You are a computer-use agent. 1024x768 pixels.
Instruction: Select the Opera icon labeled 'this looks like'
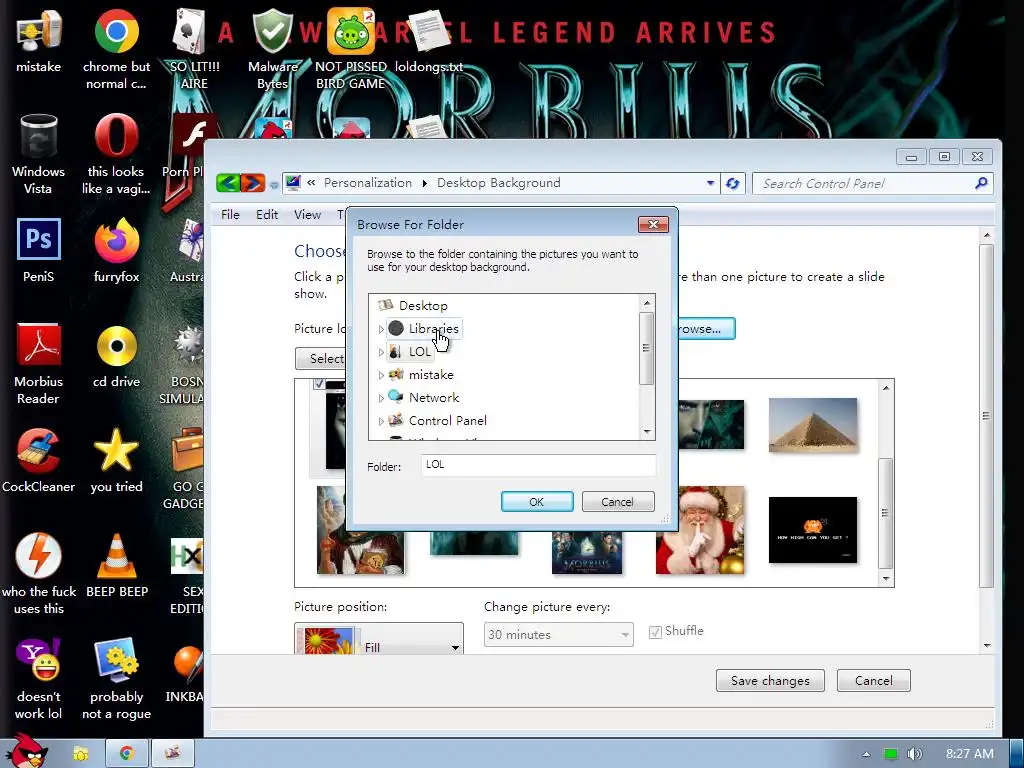[116, 154]
